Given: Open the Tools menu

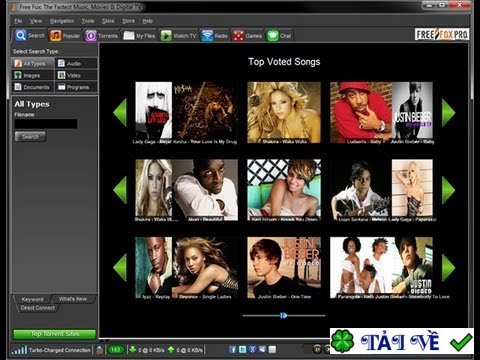Looking at the screenshot, I should point(88,21).
